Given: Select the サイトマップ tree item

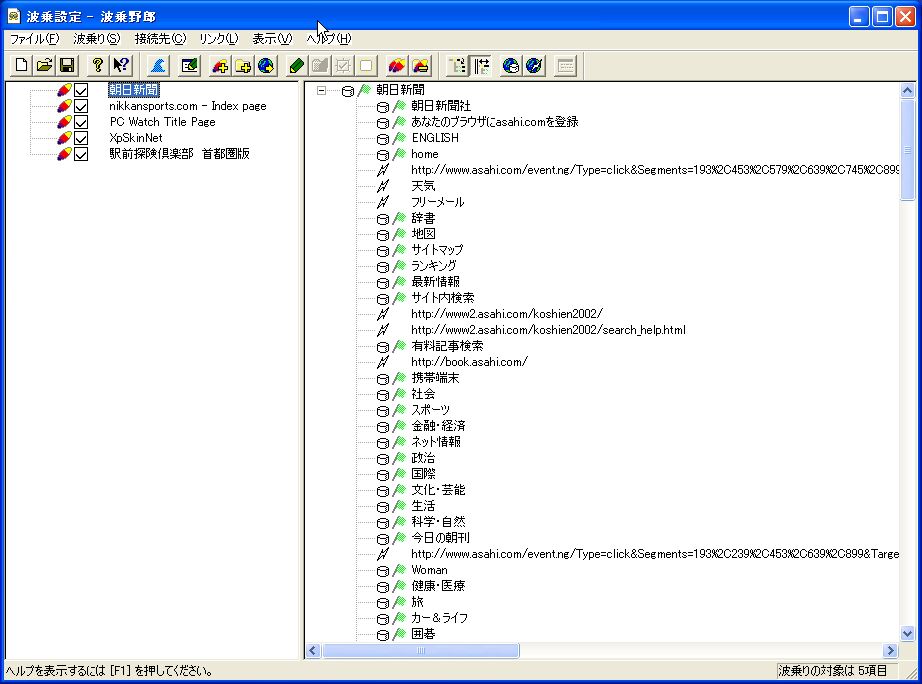Looking at the screenshot, I should (x=437, y=250).
